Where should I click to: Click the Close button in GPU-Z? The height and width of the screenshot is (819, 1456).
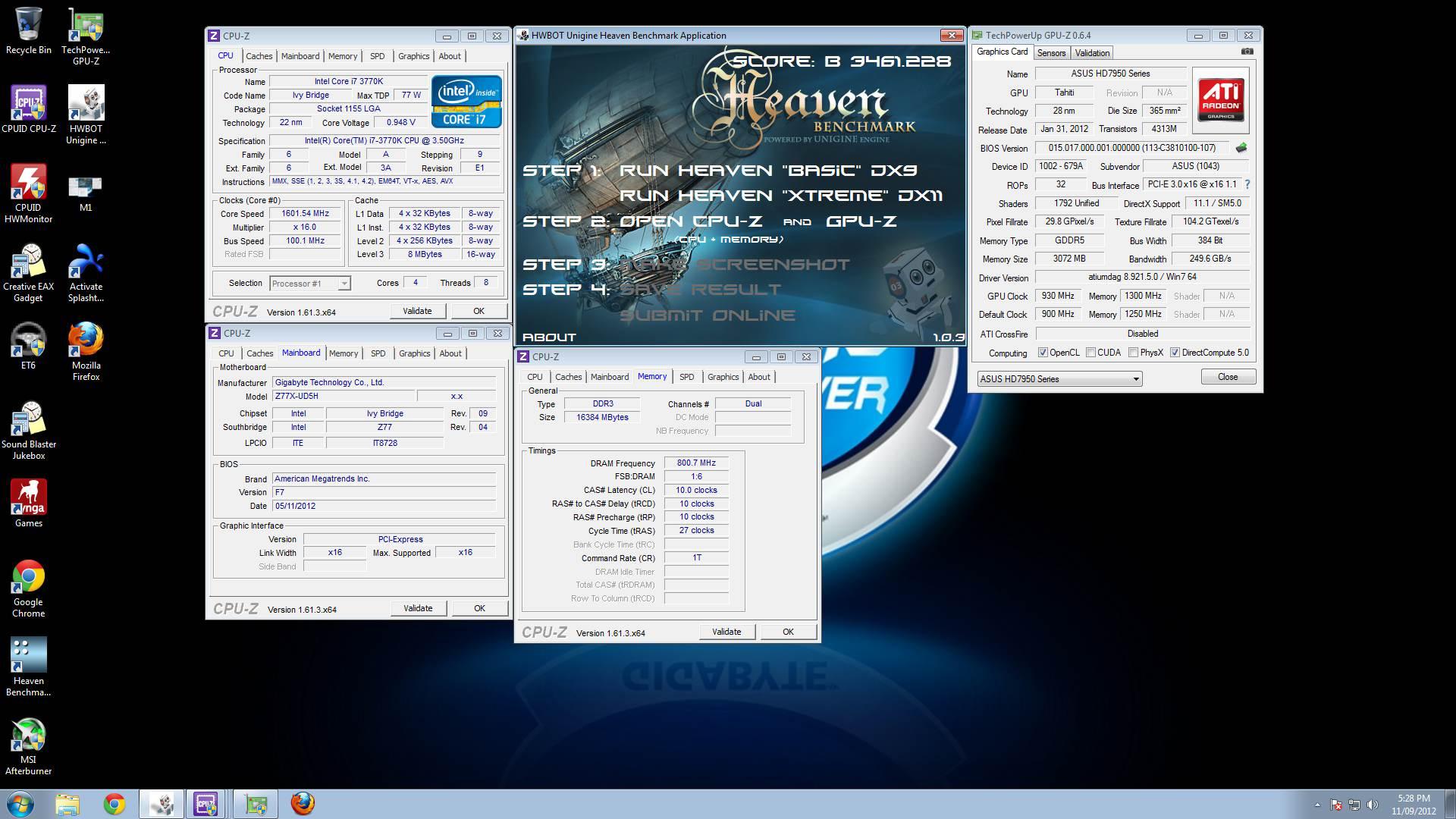pos(1228,377)
